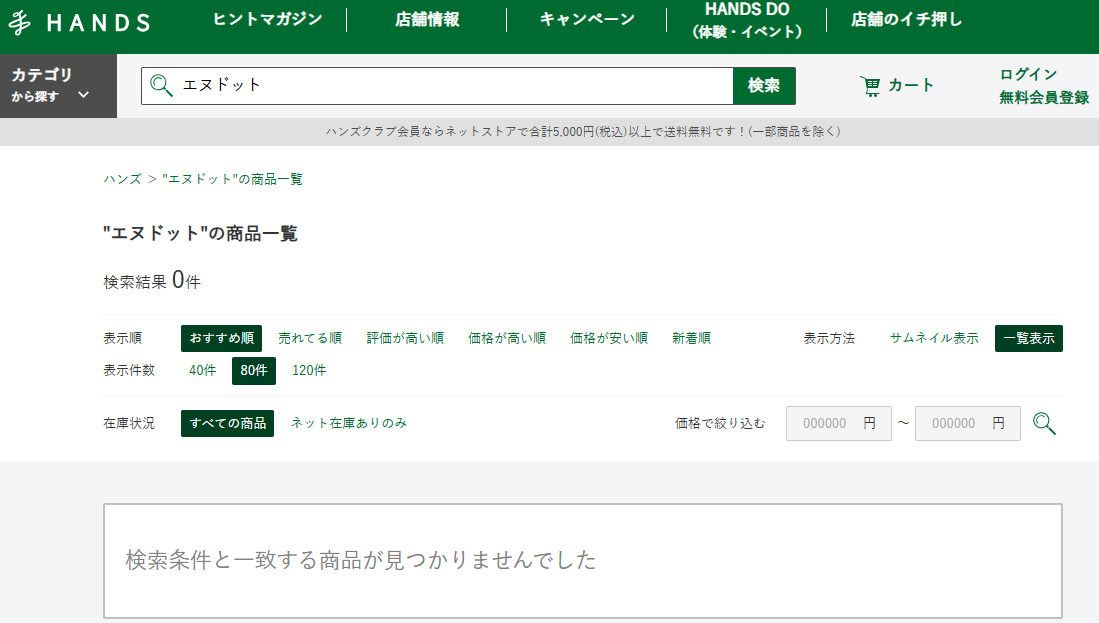Select the おすすめ順 sort option

[x=221, y=338]
